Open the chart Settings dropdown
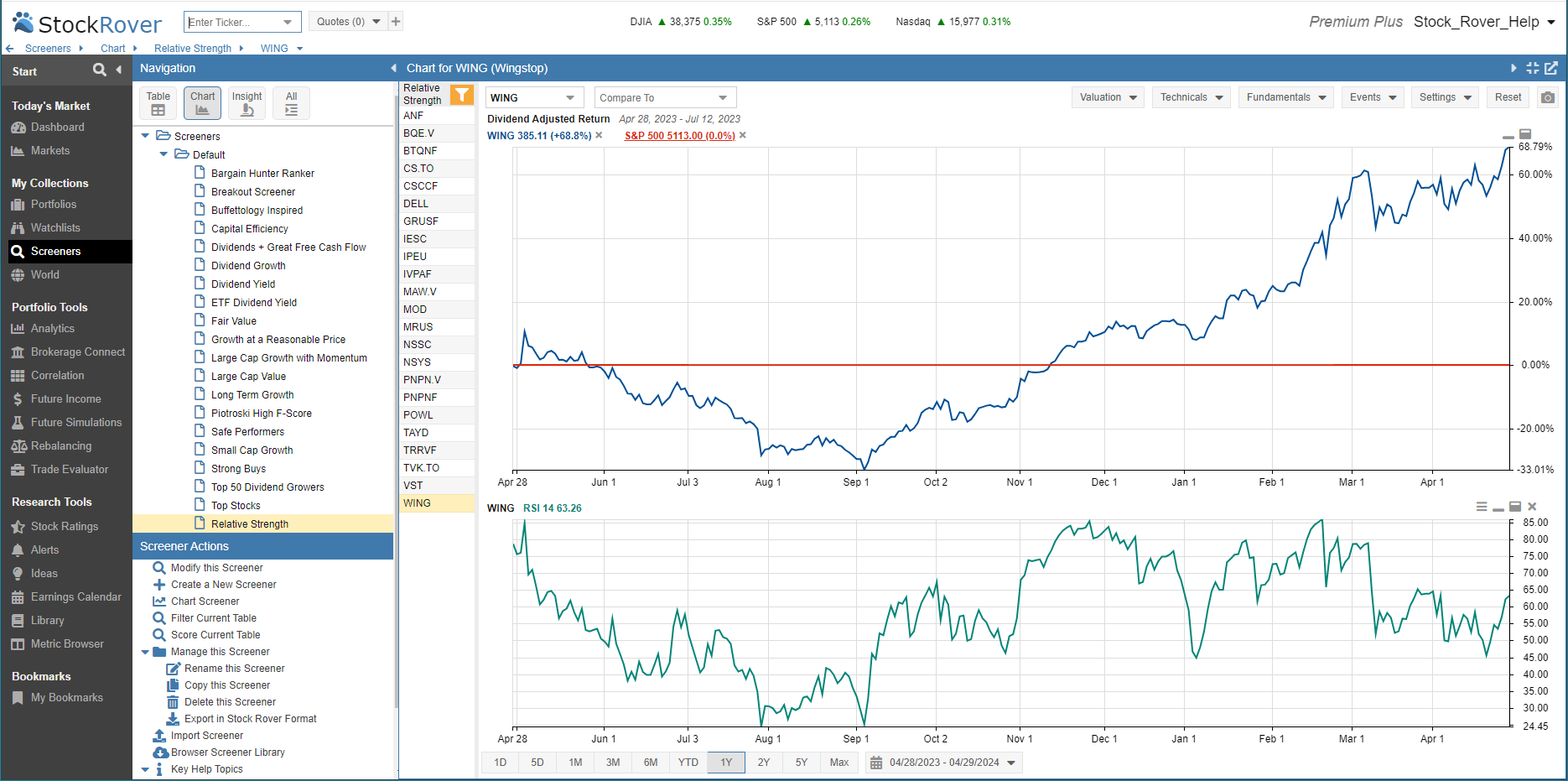1568x781 pixels. coord(1446,97)
